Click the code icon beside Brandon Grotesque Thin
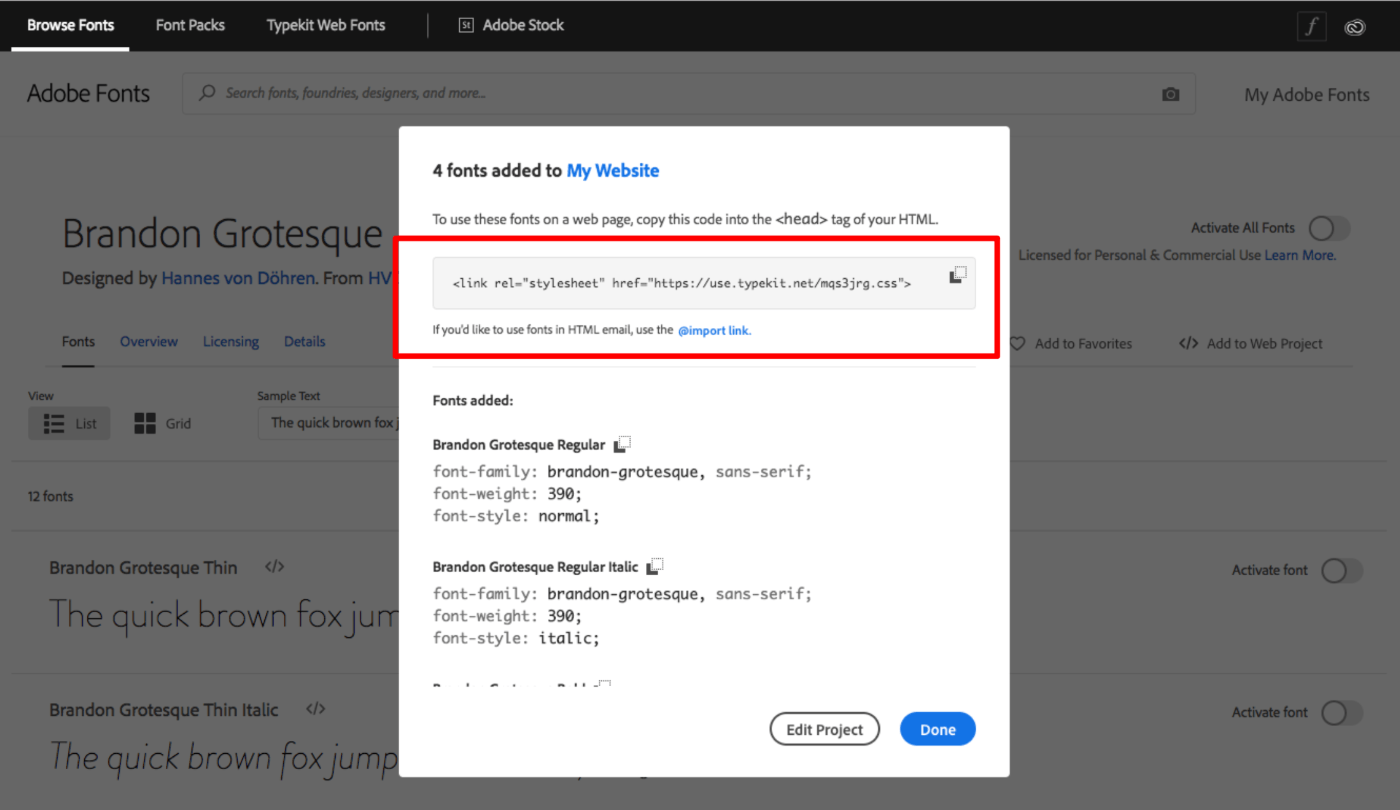Screen dimensions: 1400x810 point(274,566)
